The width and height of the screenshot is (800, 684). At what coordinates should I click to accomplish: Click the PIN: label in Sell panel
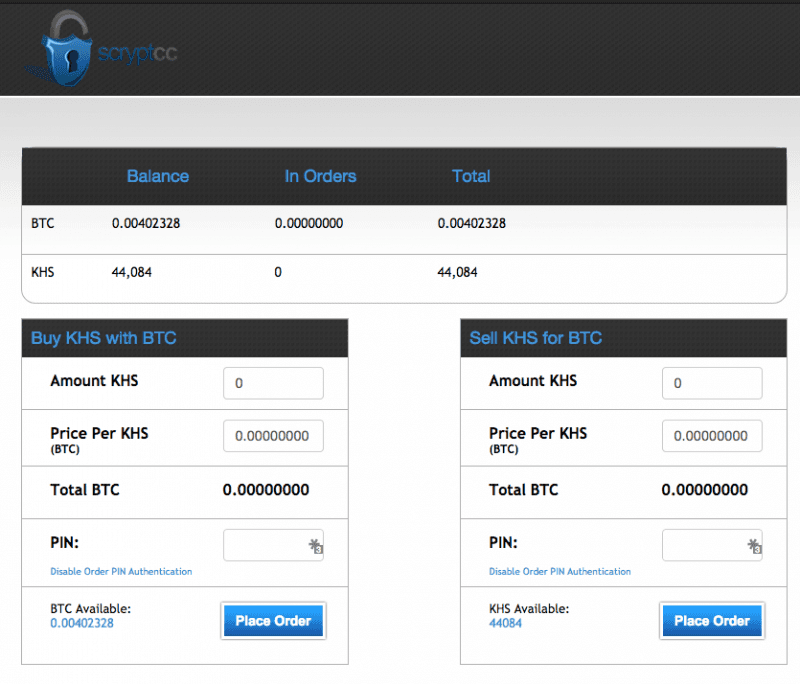(504, 542)
